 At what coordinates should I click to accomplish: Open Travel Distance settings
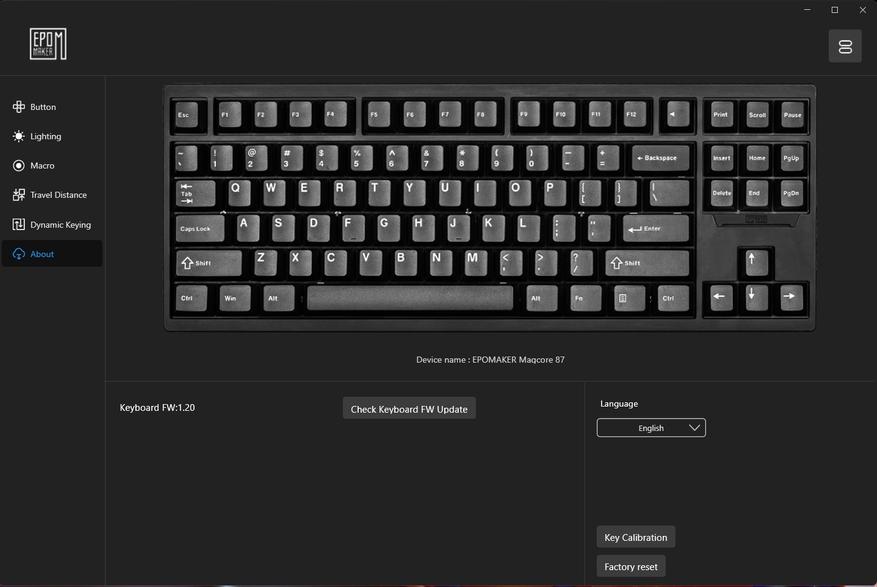click(51, 195)
